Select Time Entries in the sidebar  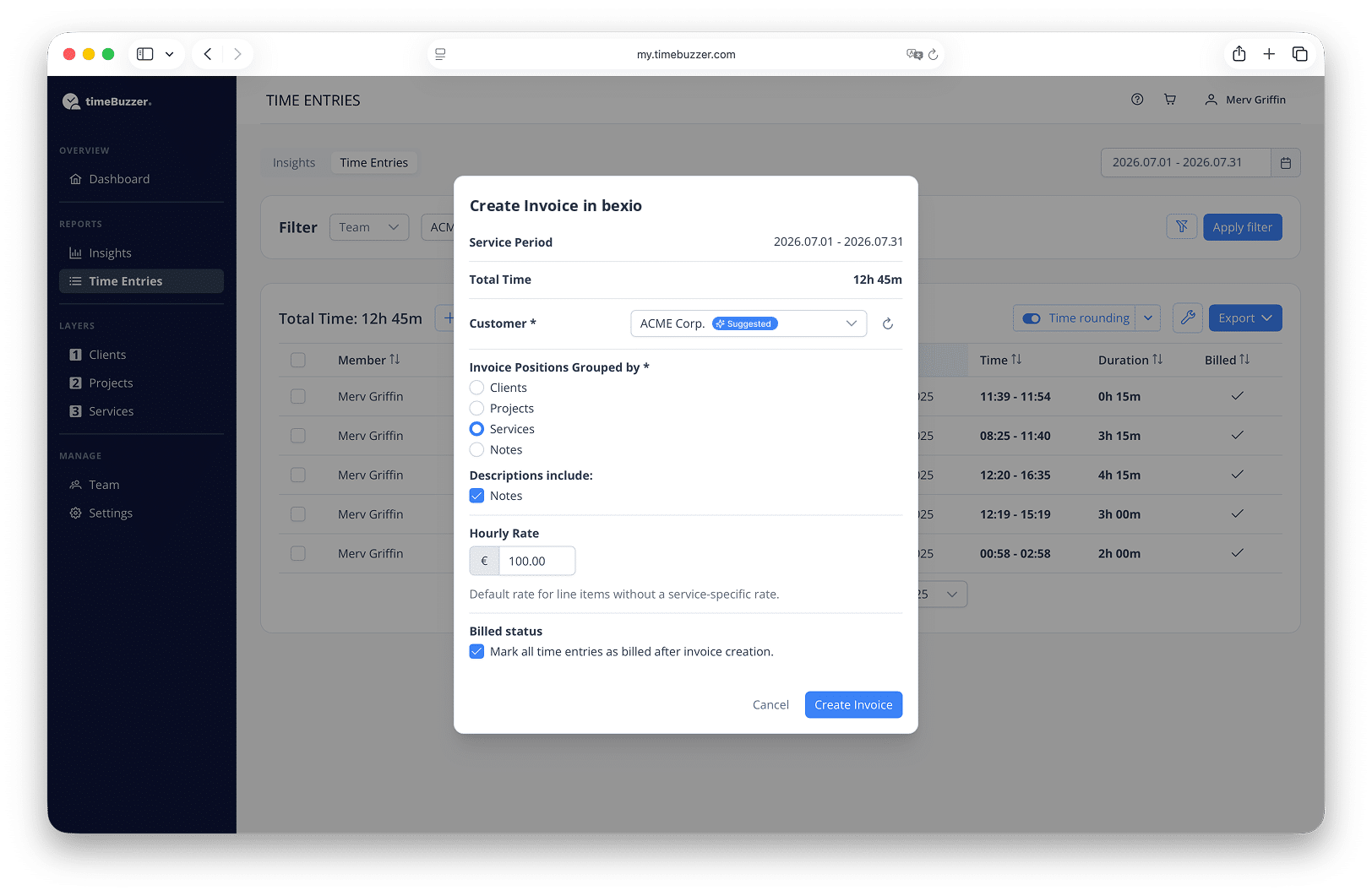(141, 281)
